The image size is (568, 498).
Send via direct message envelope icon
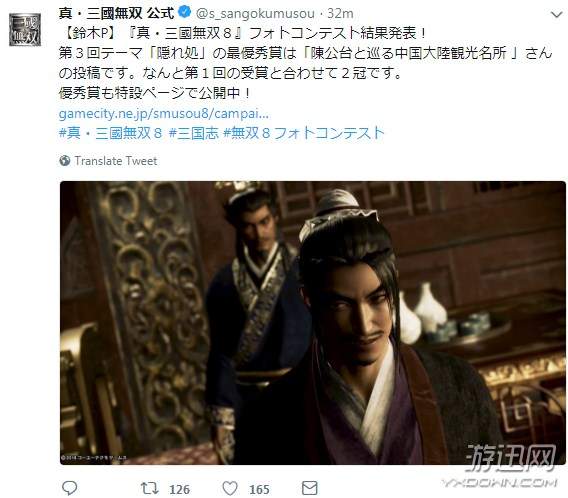click(310, 488)
